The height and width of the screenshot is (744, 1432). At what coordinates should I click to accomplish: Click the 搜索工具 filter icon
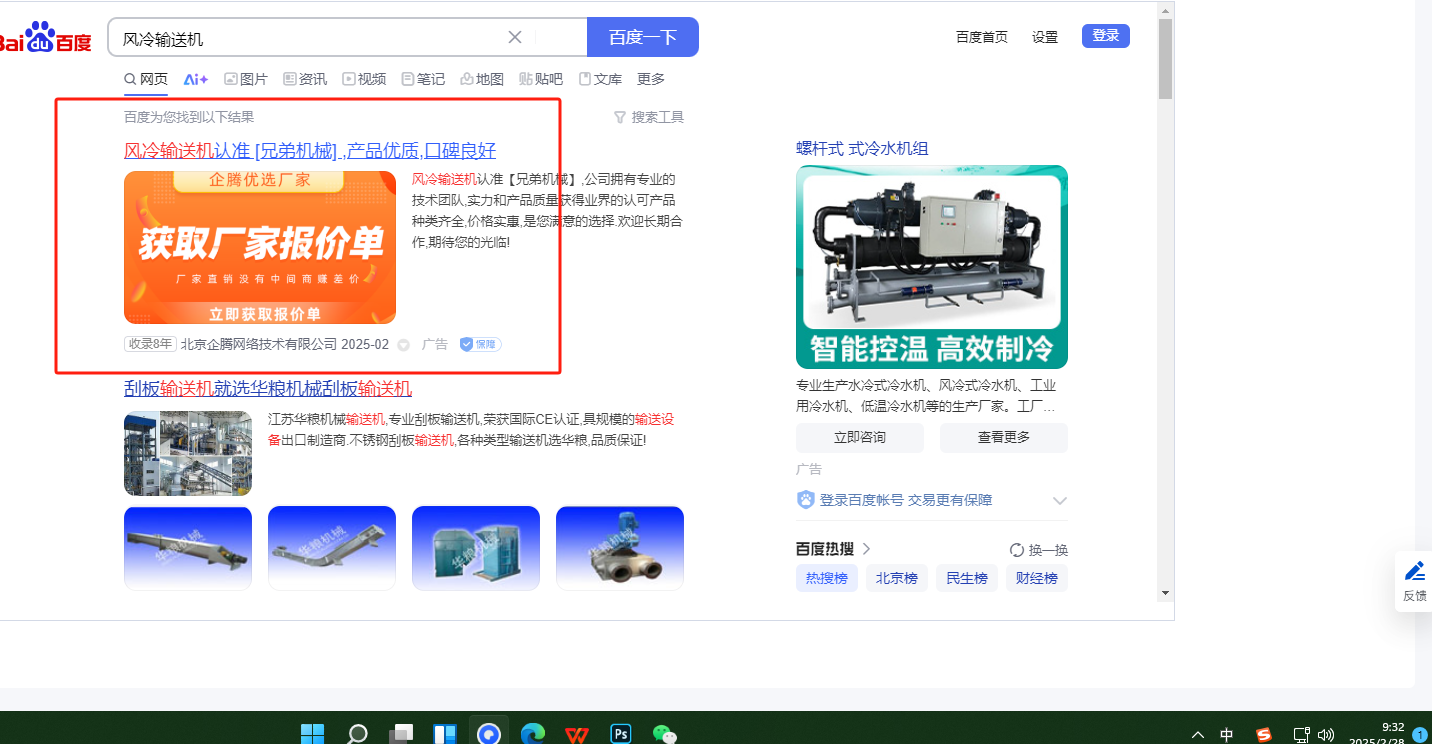click(619, 117)
